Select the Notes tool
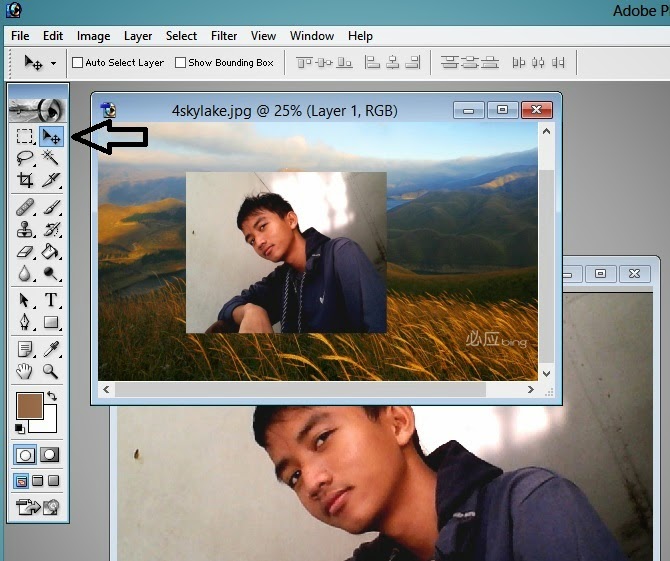This screenshot has width=670, height=561. coord(25,349)
